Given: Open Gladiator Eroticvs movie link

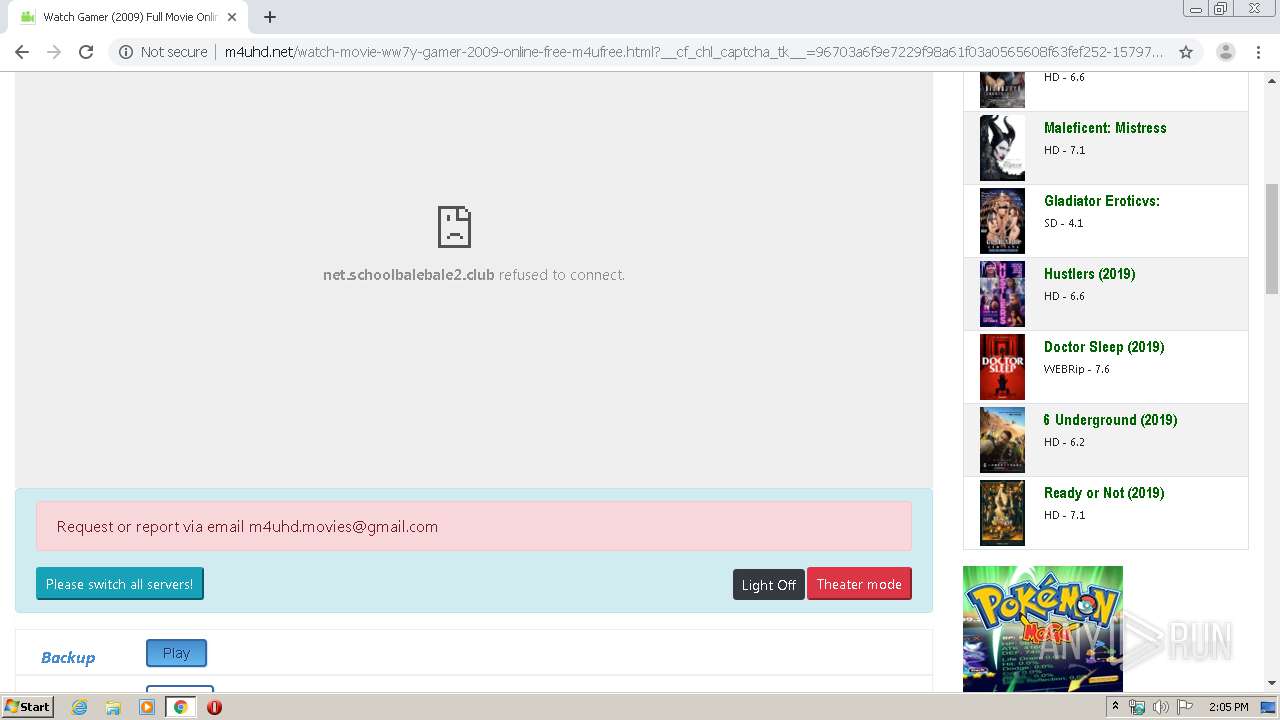Looking at the screenshot, I should (1102, 201).
